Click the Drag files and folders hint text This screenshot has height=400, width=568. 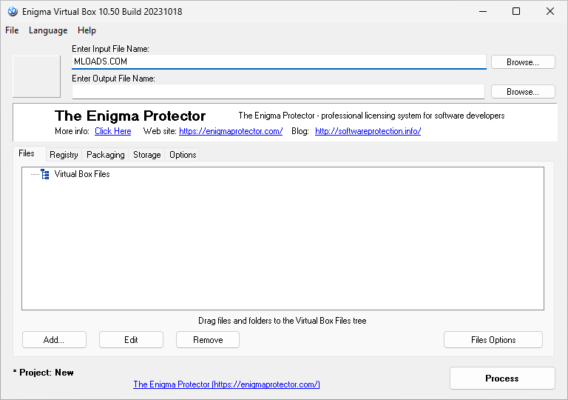tap(282, 321)
